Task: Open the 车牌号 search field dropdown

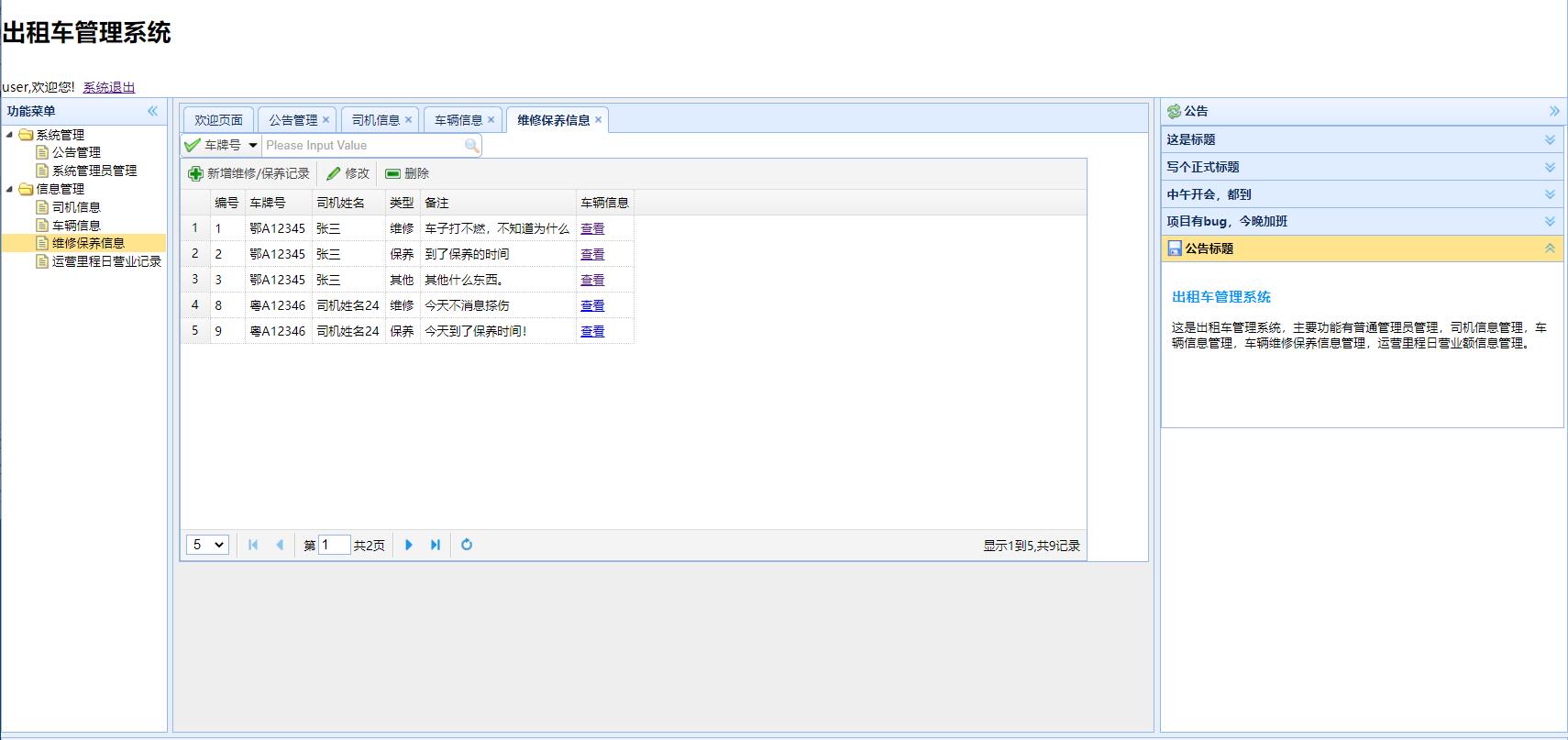Action: click(x=253, y=145)
